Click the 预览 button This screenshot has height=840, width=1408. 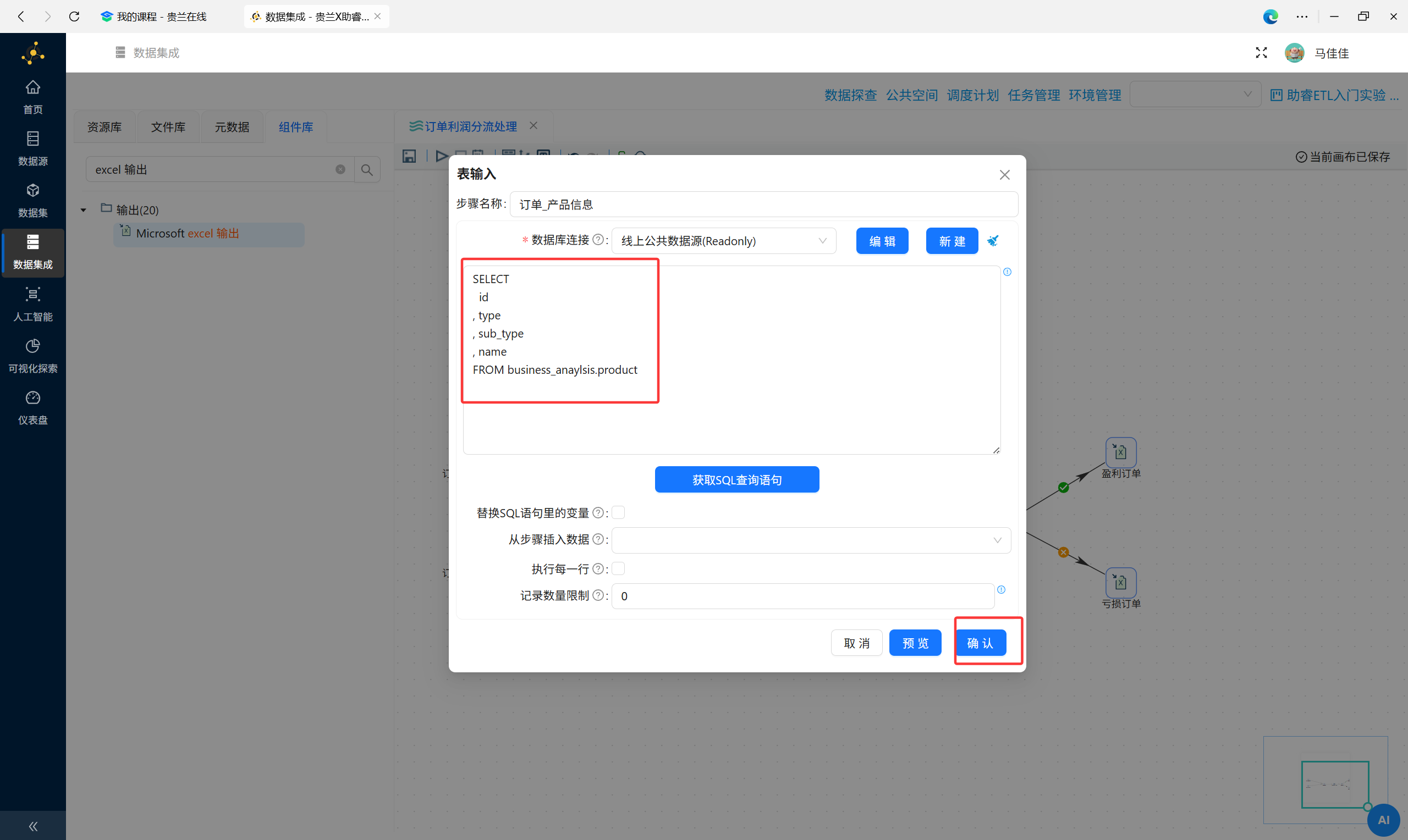[x=915, y=643]
